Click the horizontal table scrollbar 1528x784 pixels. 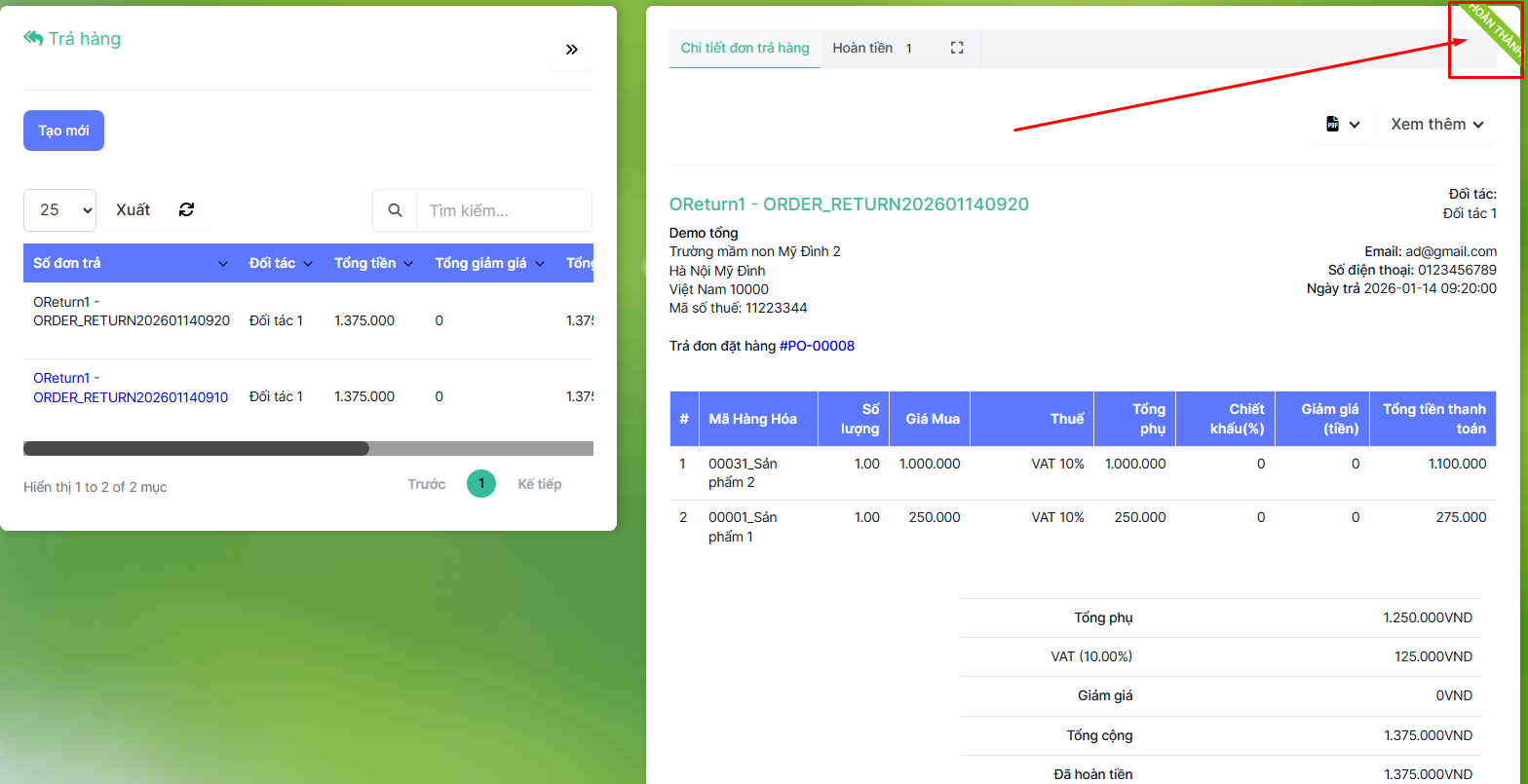point(196,449)
